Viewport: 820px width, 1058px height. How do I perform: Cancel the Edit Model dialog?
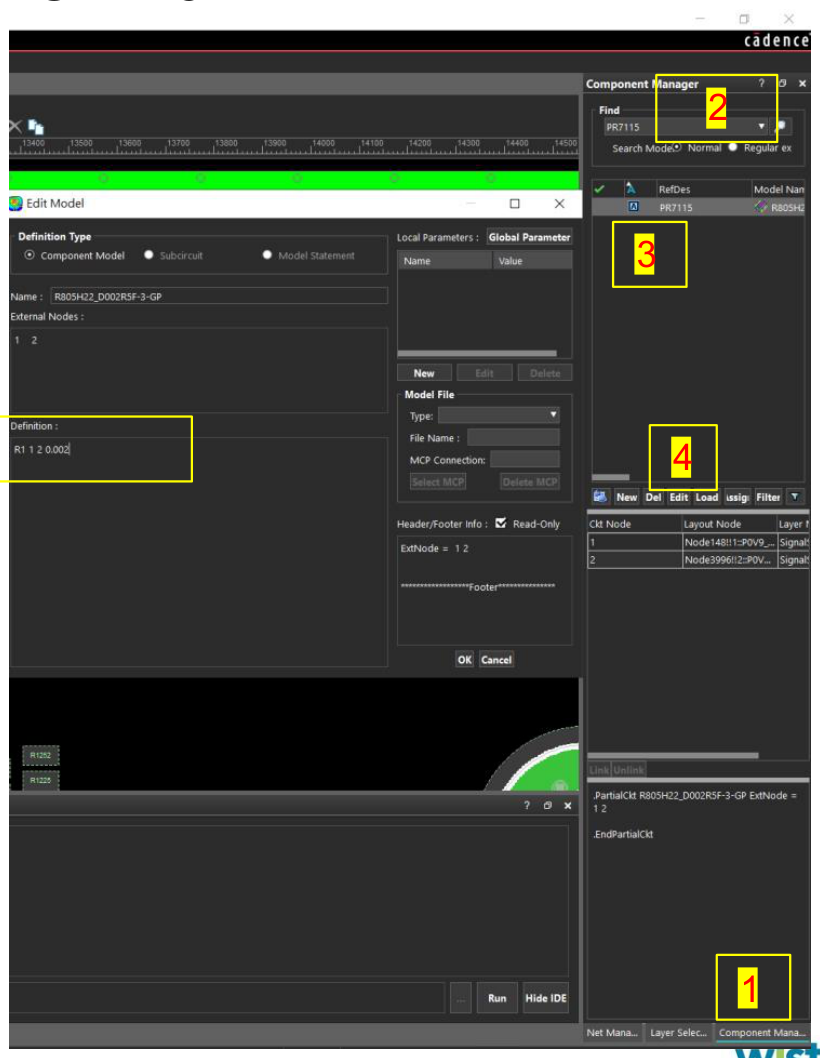[x=496, y=659]
